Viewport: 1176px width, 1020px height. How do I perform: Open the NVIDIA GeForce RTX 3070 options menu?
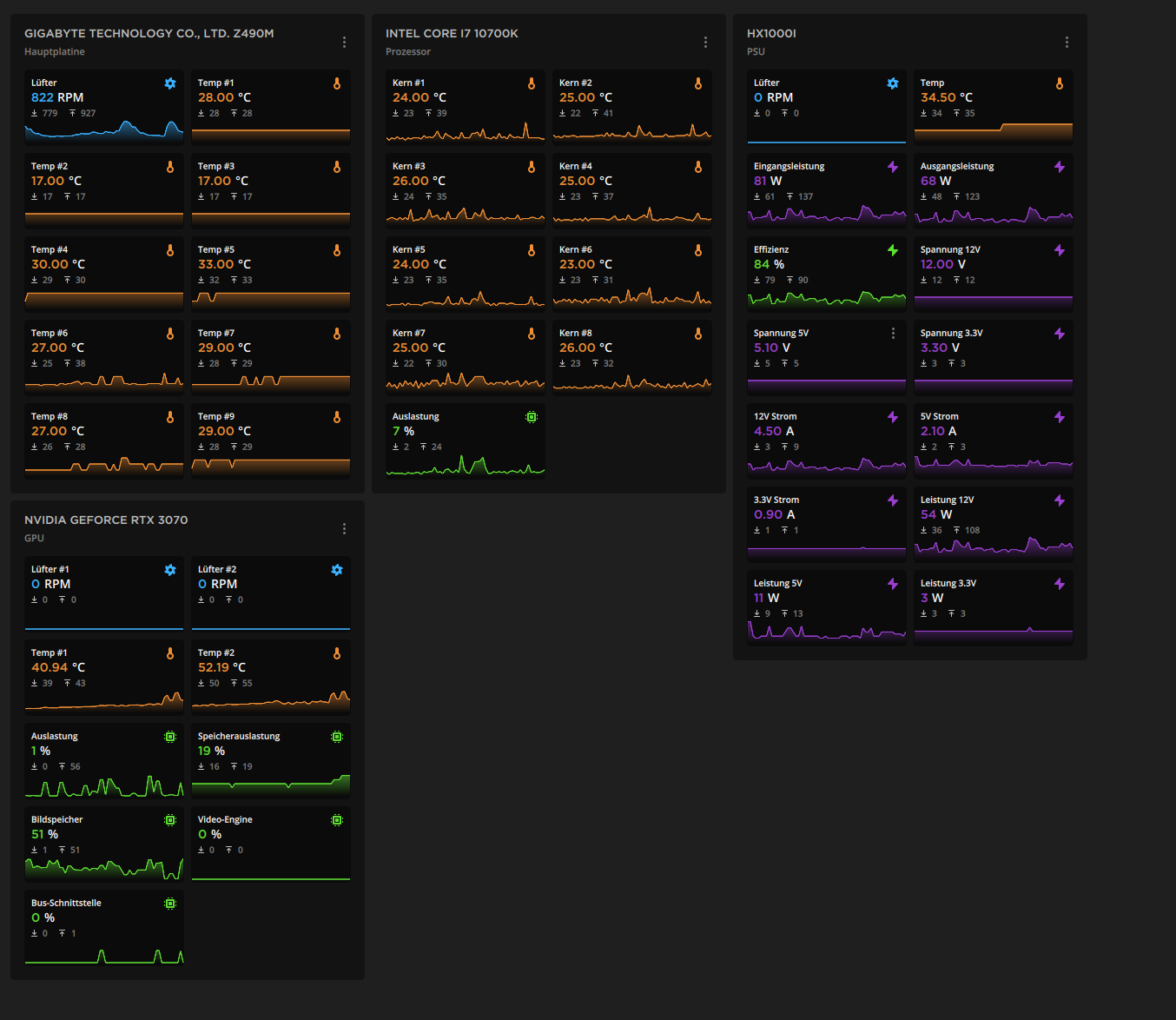344,528
